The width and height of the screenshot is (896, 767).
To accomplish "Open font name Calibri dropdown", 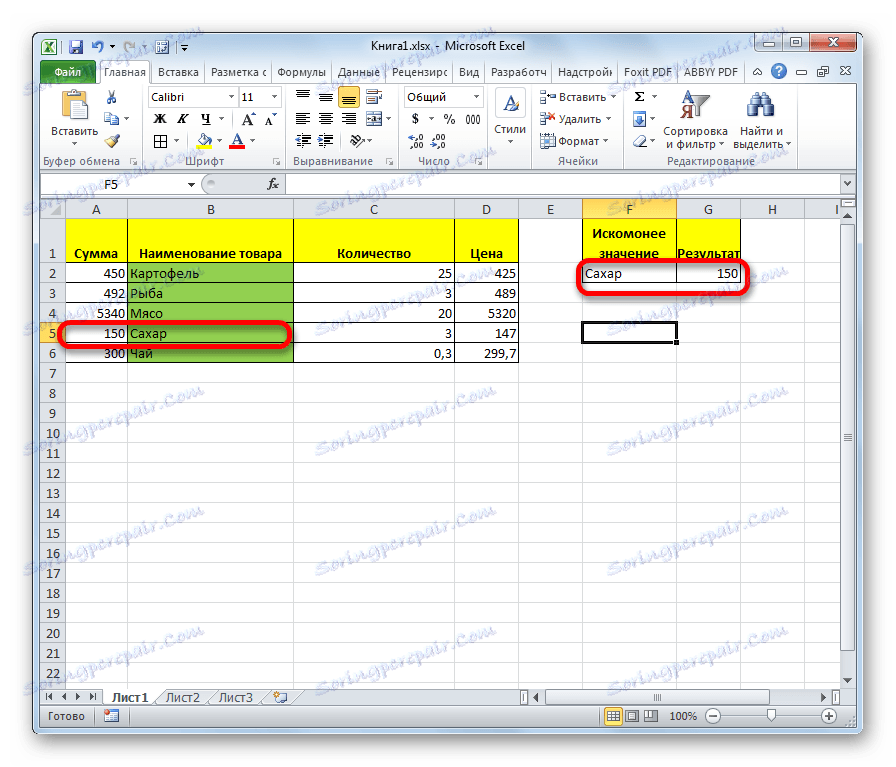I will click(x=231, y=97).
